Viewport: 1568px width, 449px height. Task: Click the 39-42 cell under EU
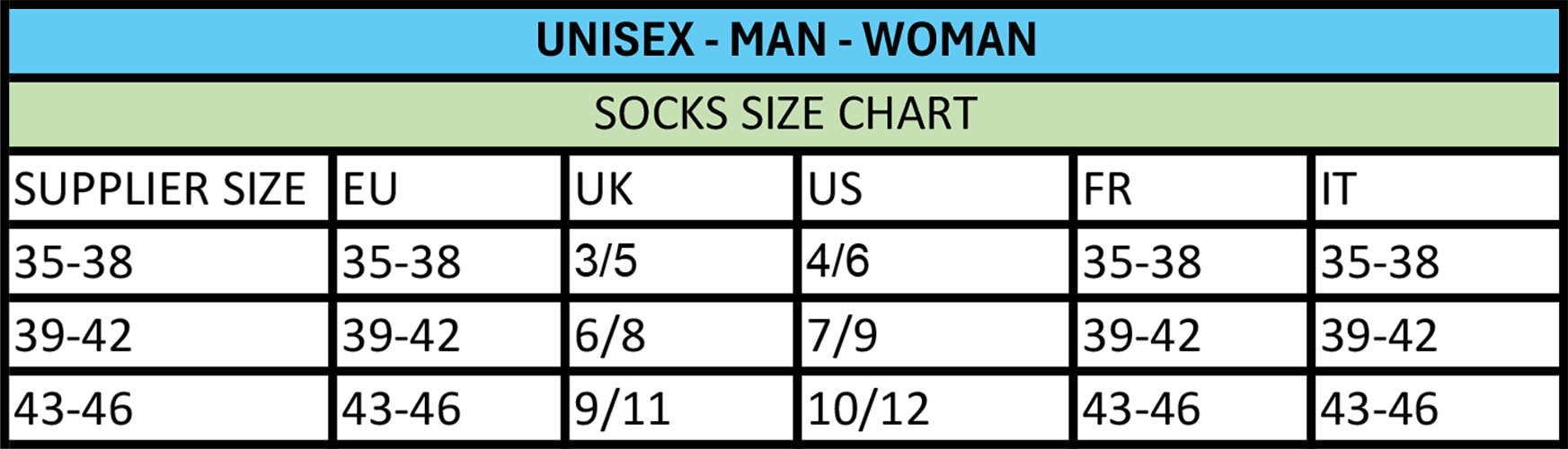coord(402,335)
